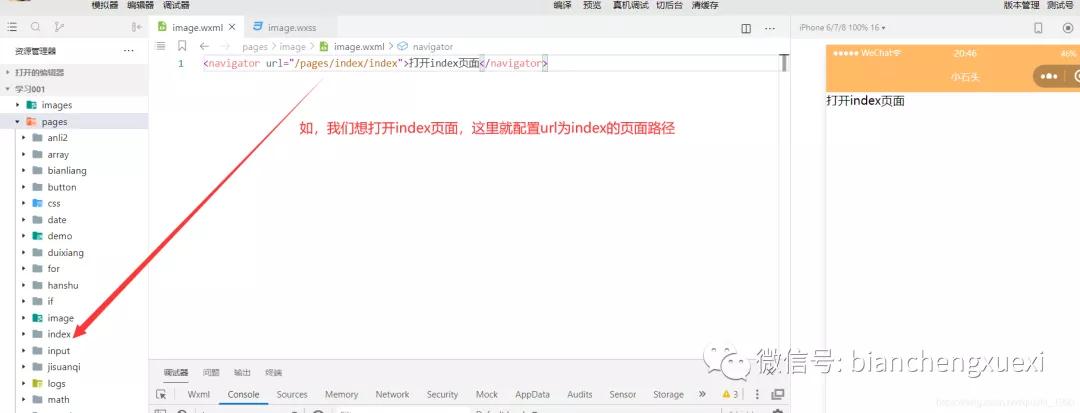Image resolution: width=1080 pixels, height=413 pixels.
Task: Collapse the sidebar panel with arrow icon
Action: click(x=136, y=27)
